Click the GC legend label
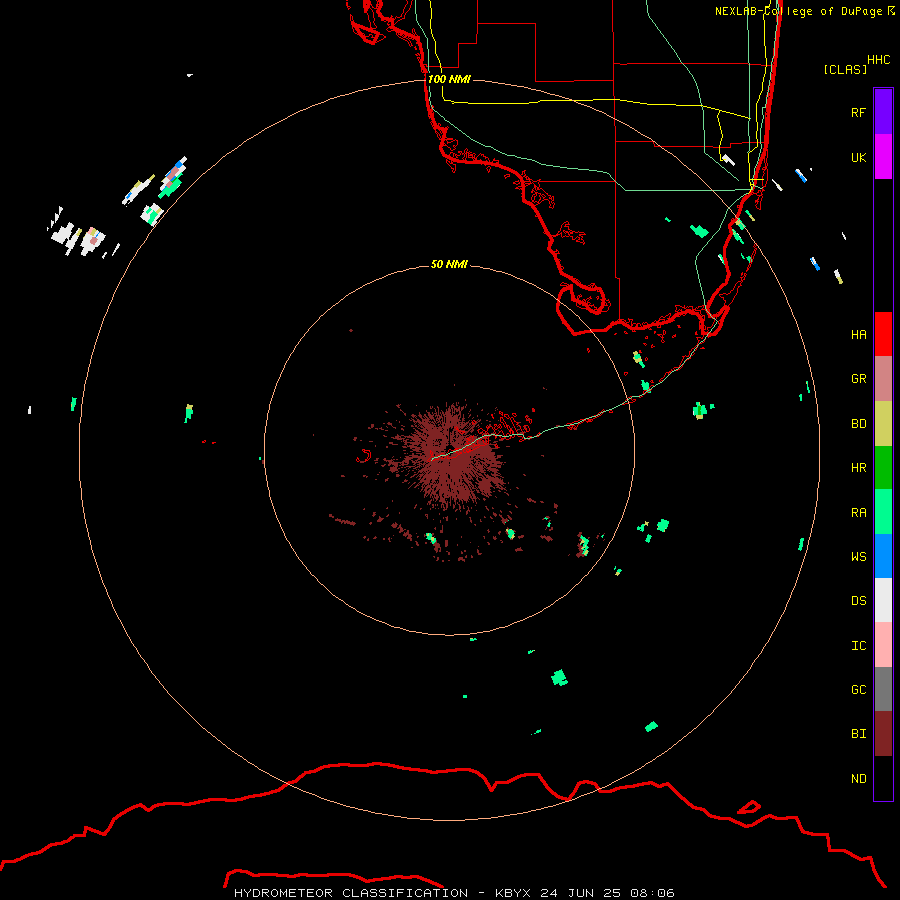The image size is (900, 900). 858,690
